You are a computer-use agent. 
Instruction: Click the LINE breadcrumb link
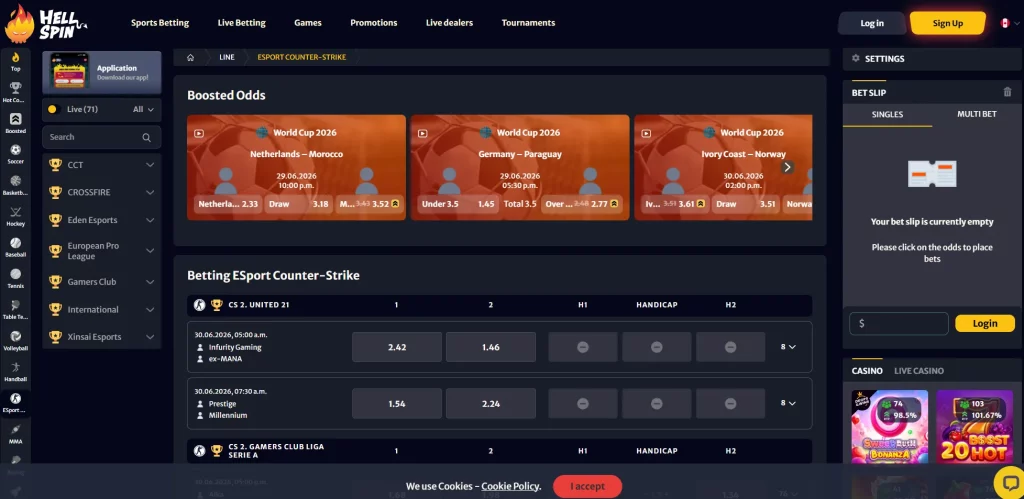(x=227, y=57)
